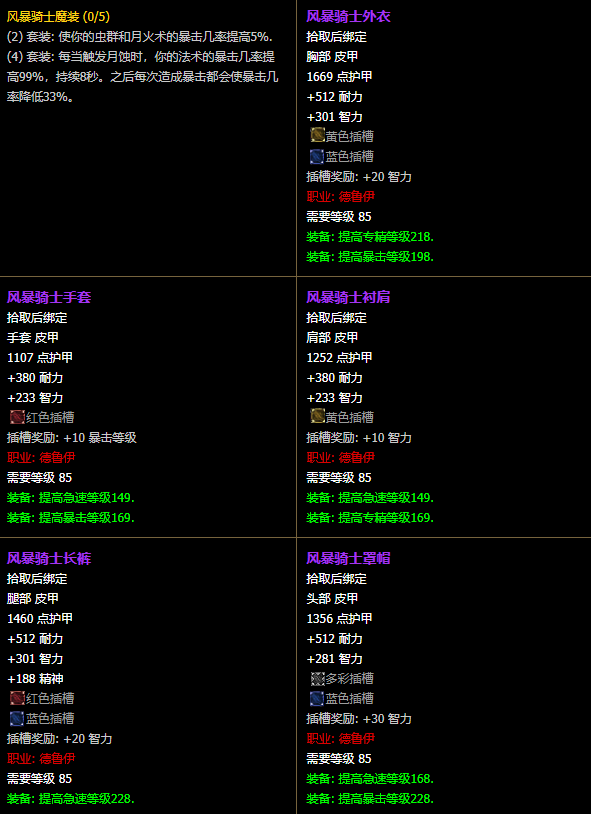Click +301 智力 on 风暴骑士外衣
Image resolution: width=591 pixels, height=814 pixels.
click(334, 117)
